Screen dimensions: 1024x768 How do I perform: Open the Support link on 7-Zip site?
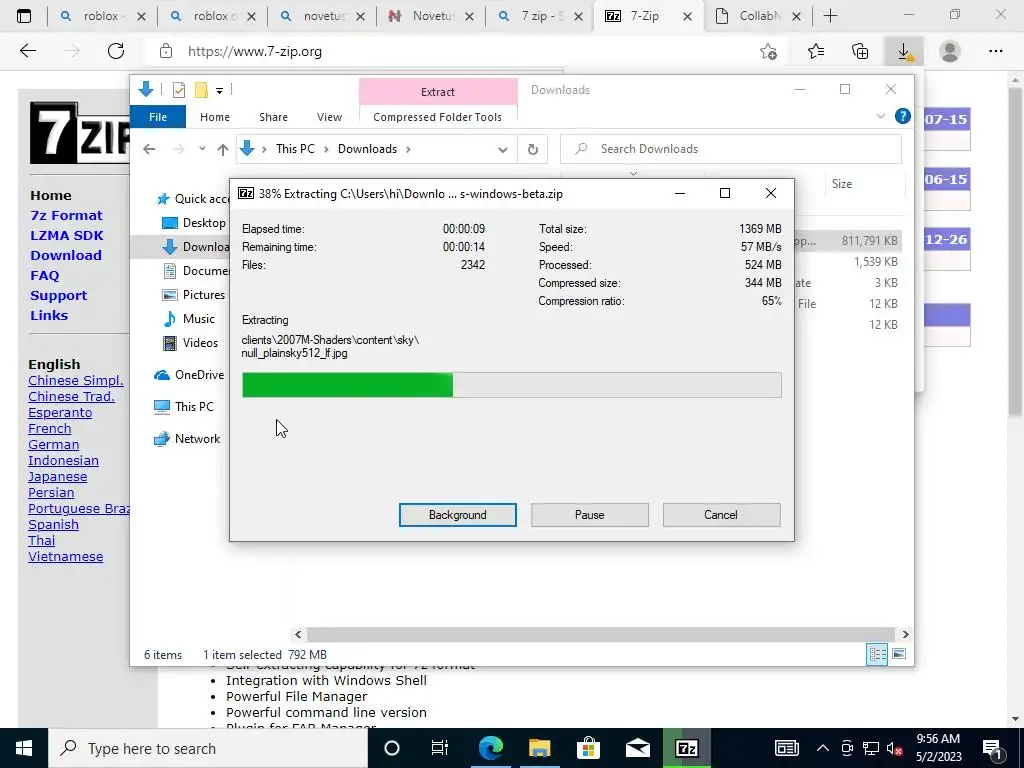(58, 296)
